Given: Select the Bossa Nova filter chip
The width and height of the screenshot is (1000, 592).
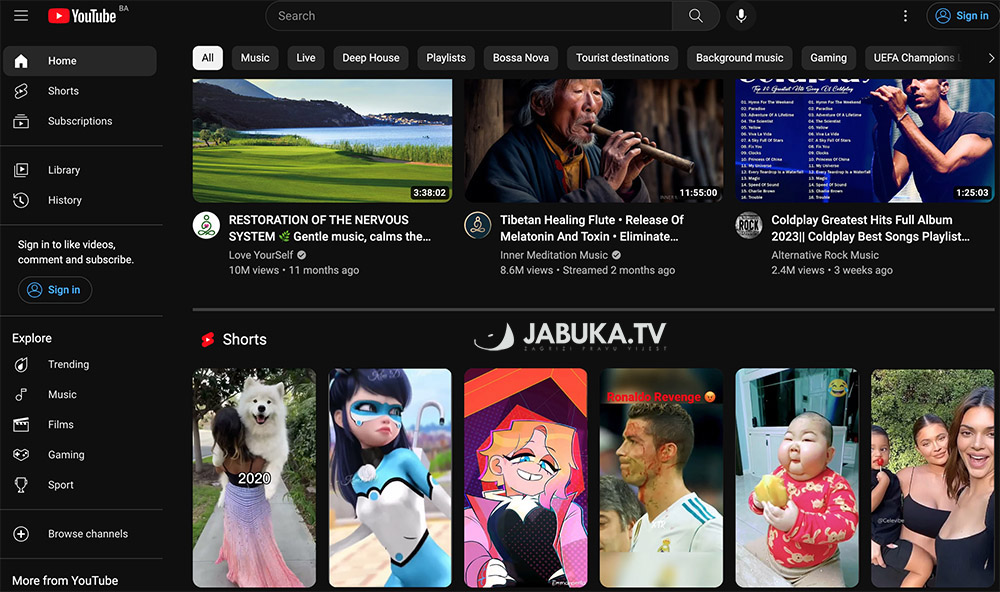Looking at the screenshot, I should (x=520, y=58).
